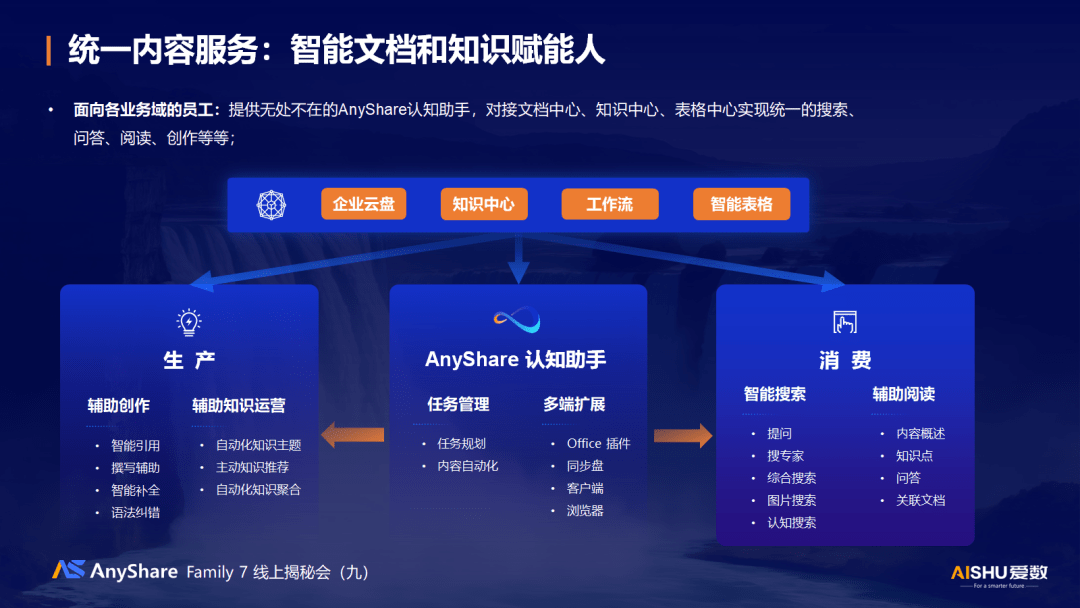The image size is (1080, 608).
Task: Click the 浏览器 list item
Action: pyautogui.click(x=585, y=510)
